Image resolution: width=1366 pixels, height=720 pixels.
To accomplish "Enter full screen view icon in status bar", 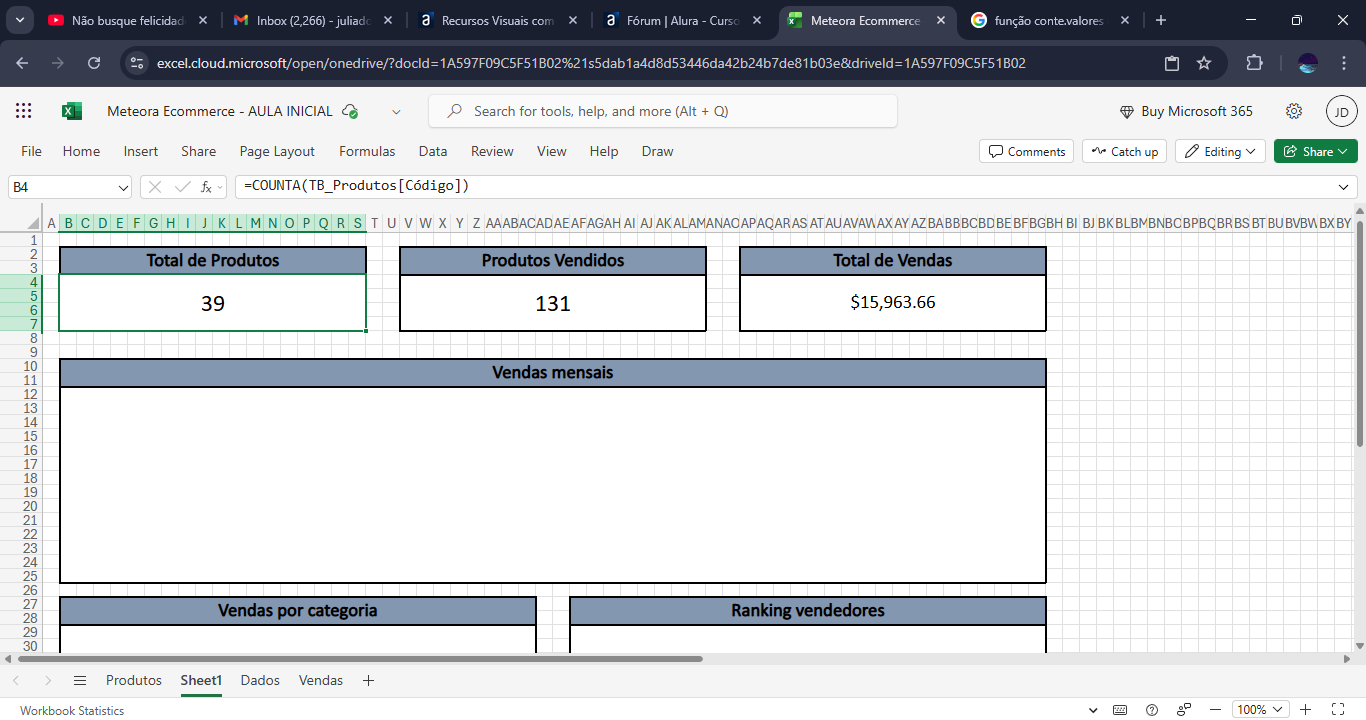I will tap(1338, 710).
